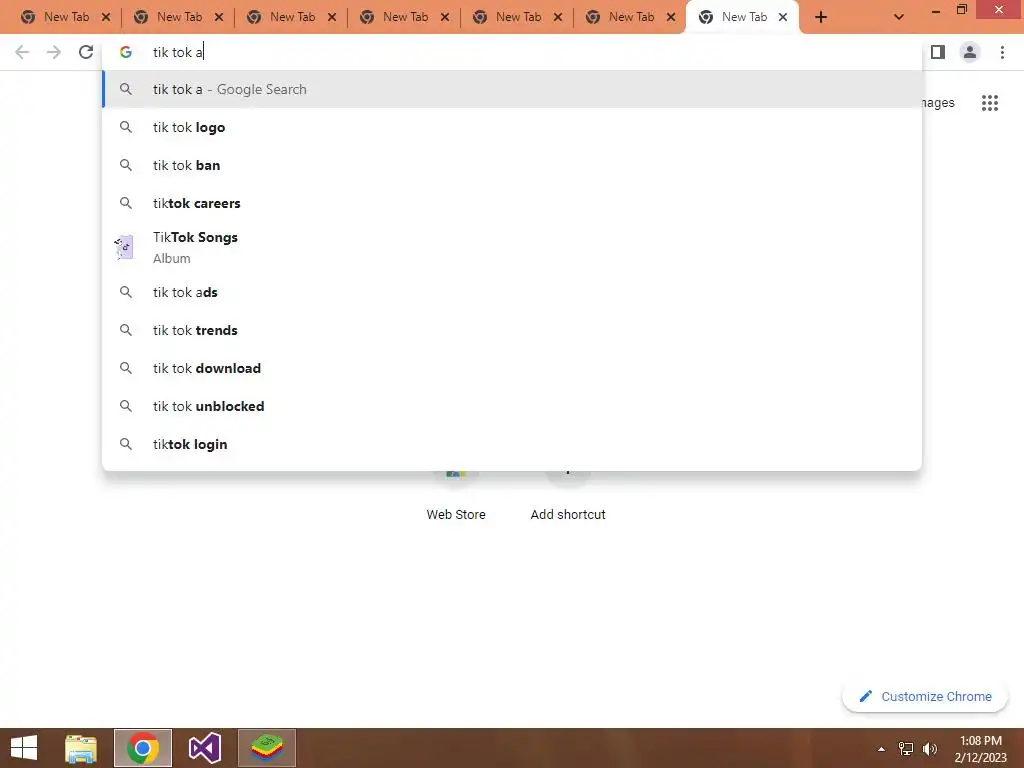Click the volume speaker tray icon
Viewport: 1024px width, 768px height.
[x=930, y=749]
